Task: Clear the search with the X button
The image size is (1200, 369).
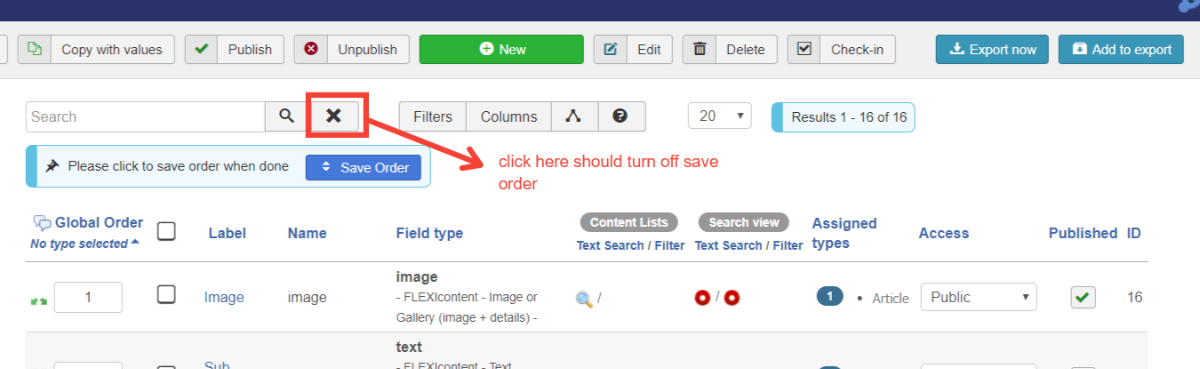Action: click(334, 116)
